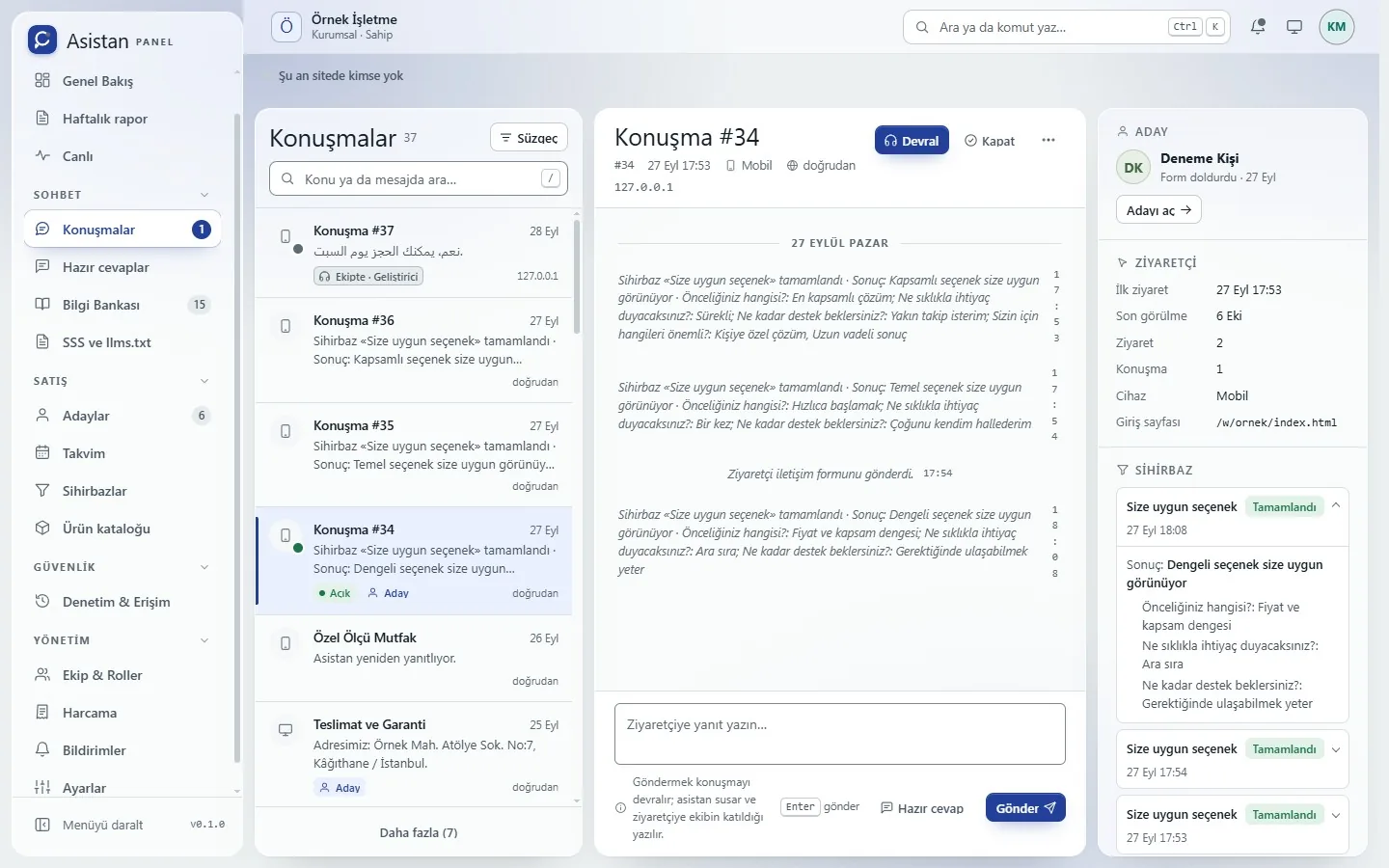Collapse the GÜVENLİK sidebar section
Screen dimensions: 1389x868
123,567
